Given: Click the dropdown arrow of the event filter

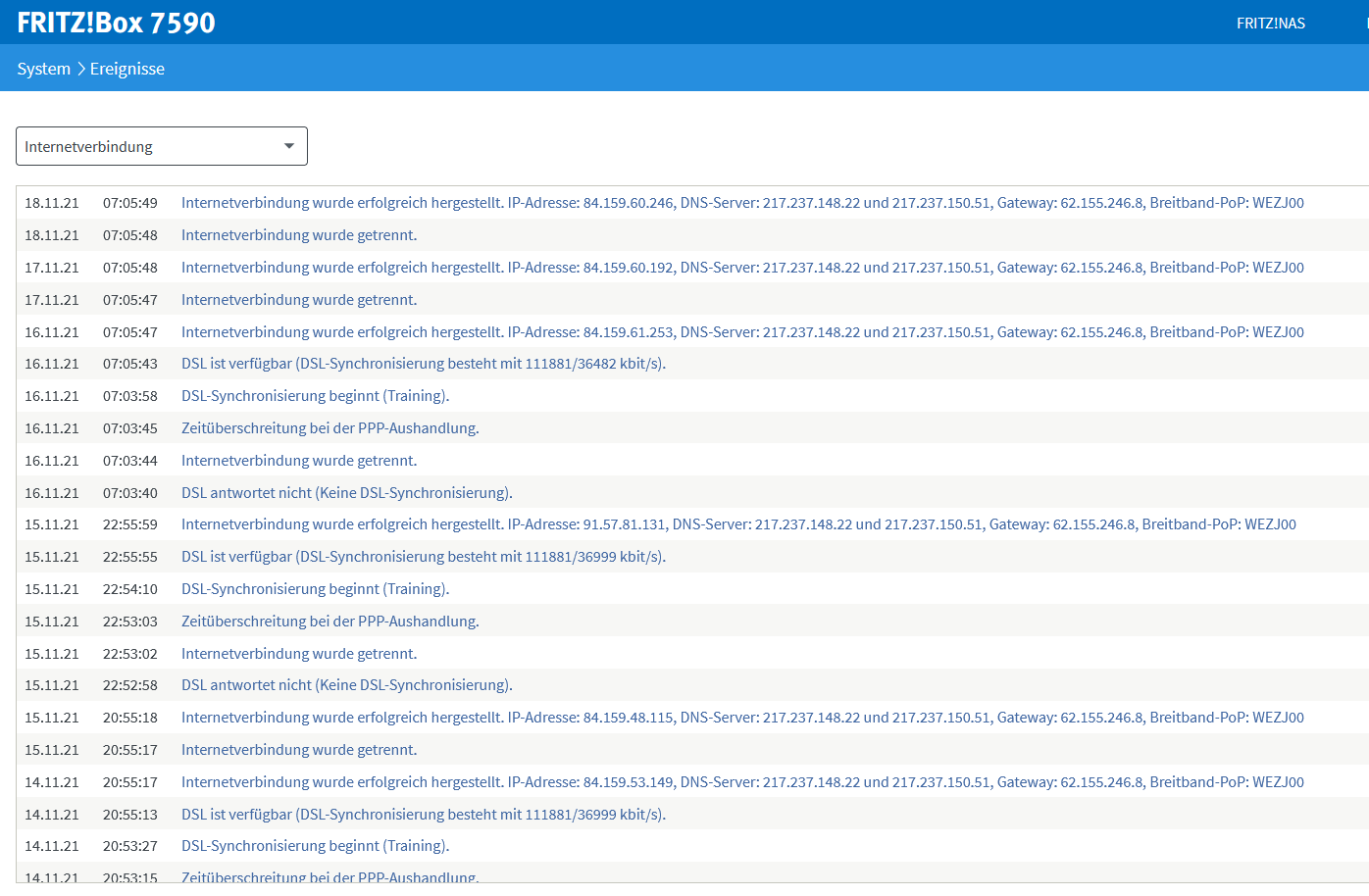Looking at the screenshot, I should 289,146.
